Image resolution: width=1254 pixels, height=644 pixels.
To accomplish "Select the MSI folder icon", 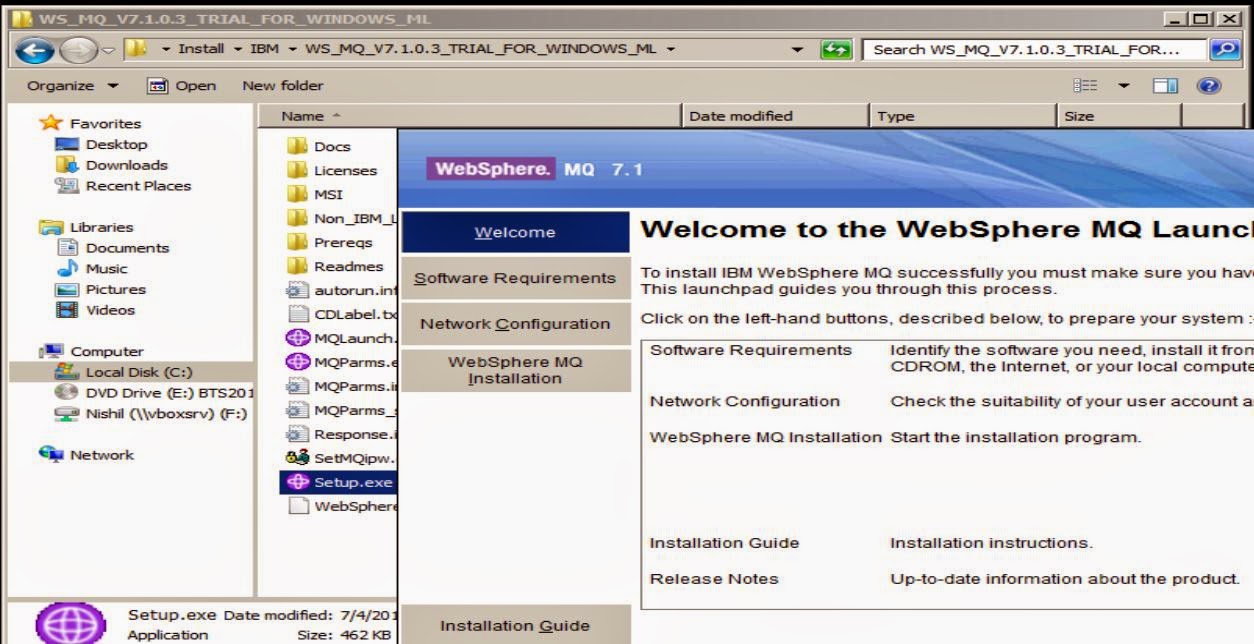I will pyautogui.click(x=297, y=194).
